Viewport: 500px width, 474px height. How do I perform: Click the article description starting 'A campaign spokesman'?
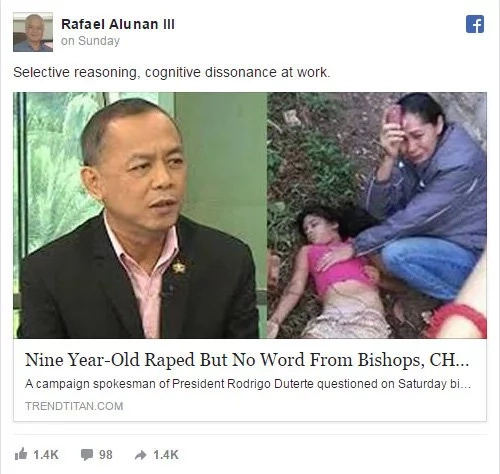tap(248, 384)
